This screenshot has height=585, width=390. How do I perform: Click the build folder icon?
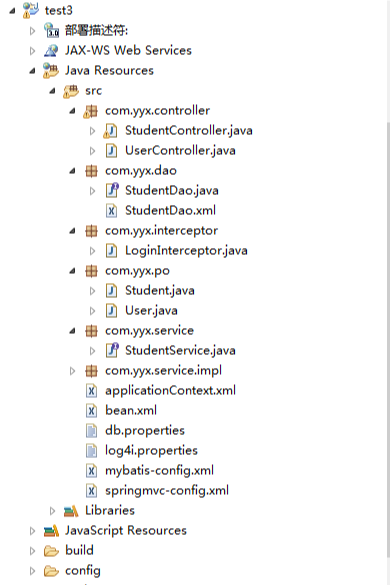tap(51, 551)
